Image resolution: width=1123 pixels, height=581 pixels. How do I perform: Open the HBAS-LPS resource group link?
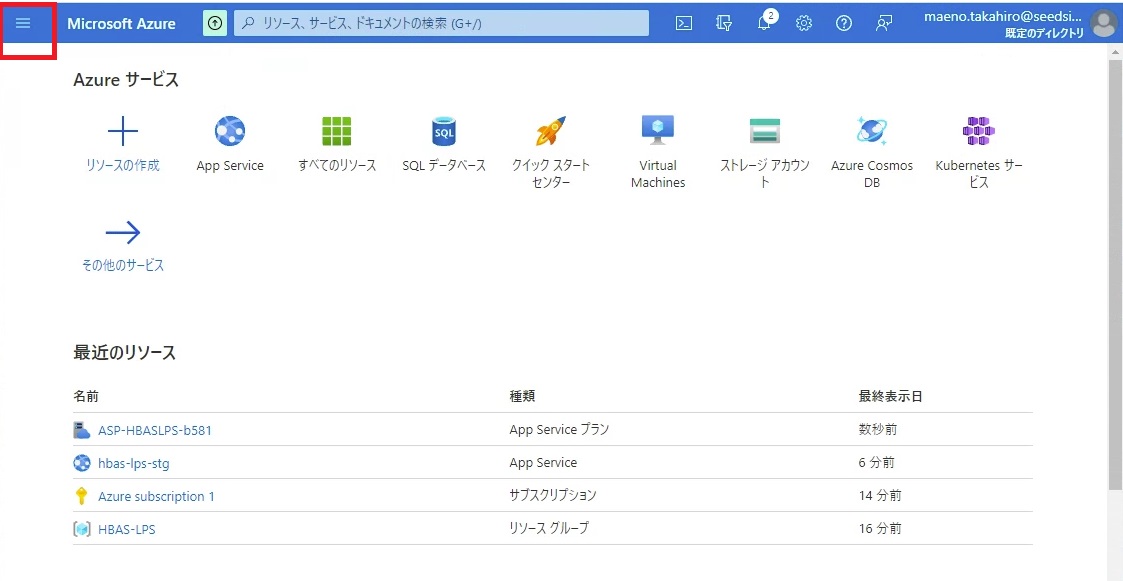coord(127,529)
